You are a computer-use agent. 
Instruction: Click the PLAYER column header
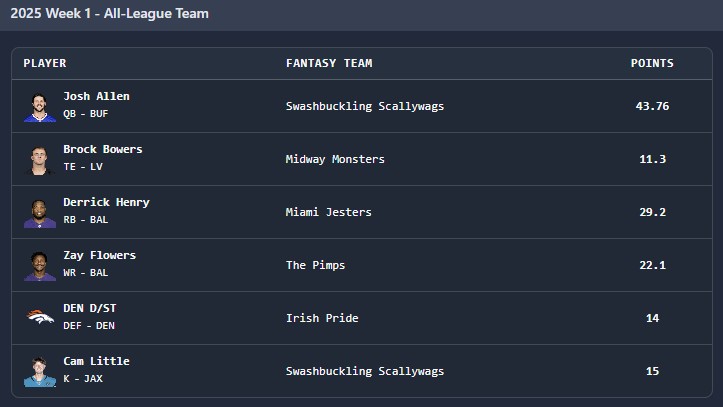[x=45, y=63]
